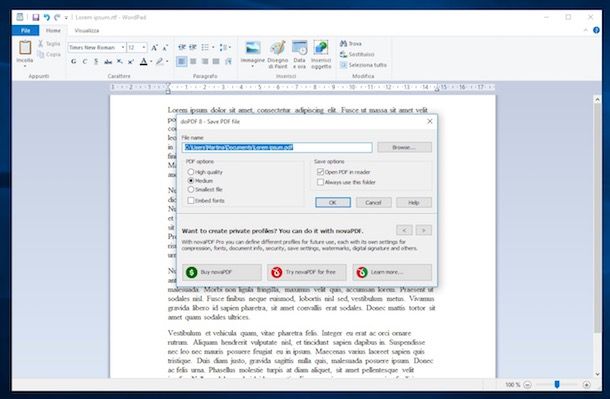
Task: Toggle the Embed fonts checkbox
Action: (x=191, y=200)
